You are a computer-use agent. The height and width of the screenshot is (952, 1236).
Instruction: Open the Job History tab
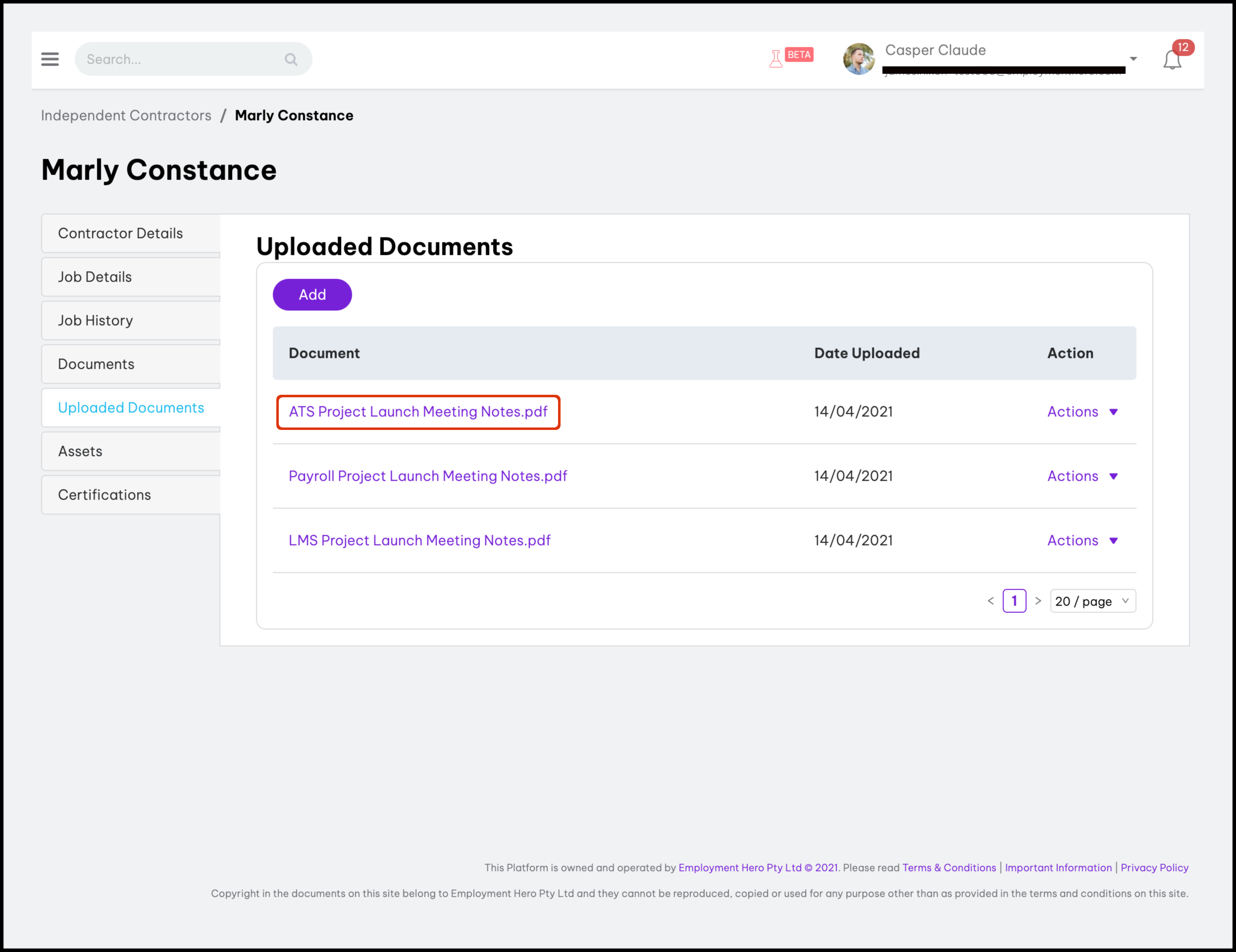pyautogui.click(x=95, y=320)
